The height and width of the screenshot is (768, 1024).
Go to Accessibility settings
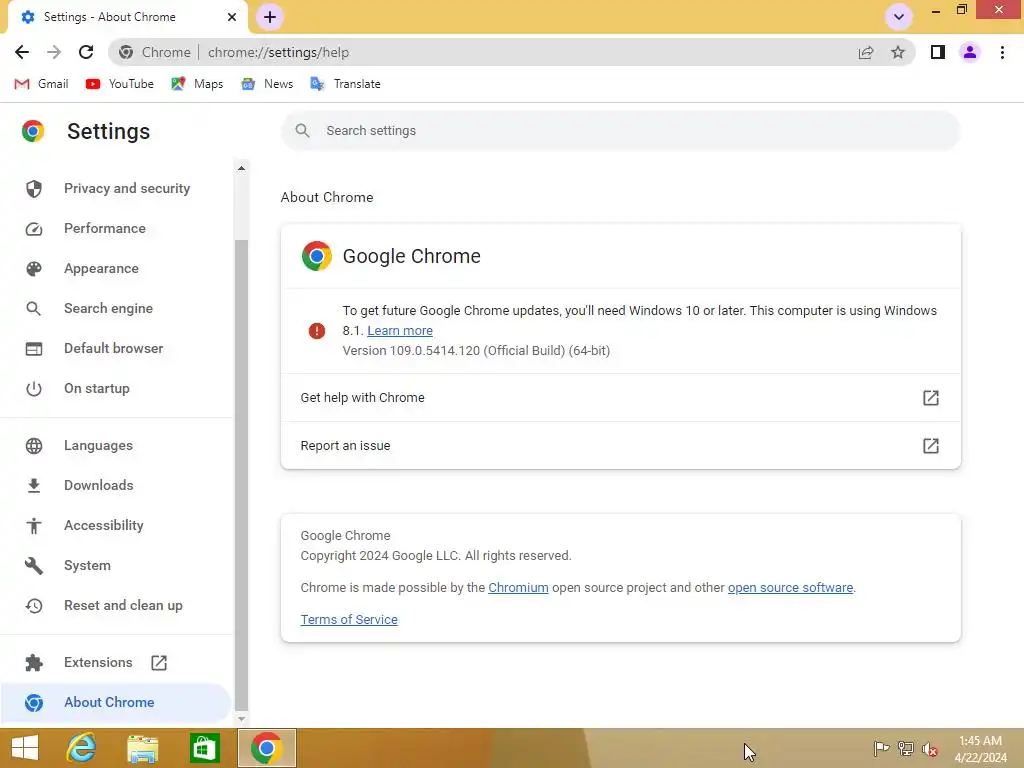pyautogui.click(x=116, y=525)
